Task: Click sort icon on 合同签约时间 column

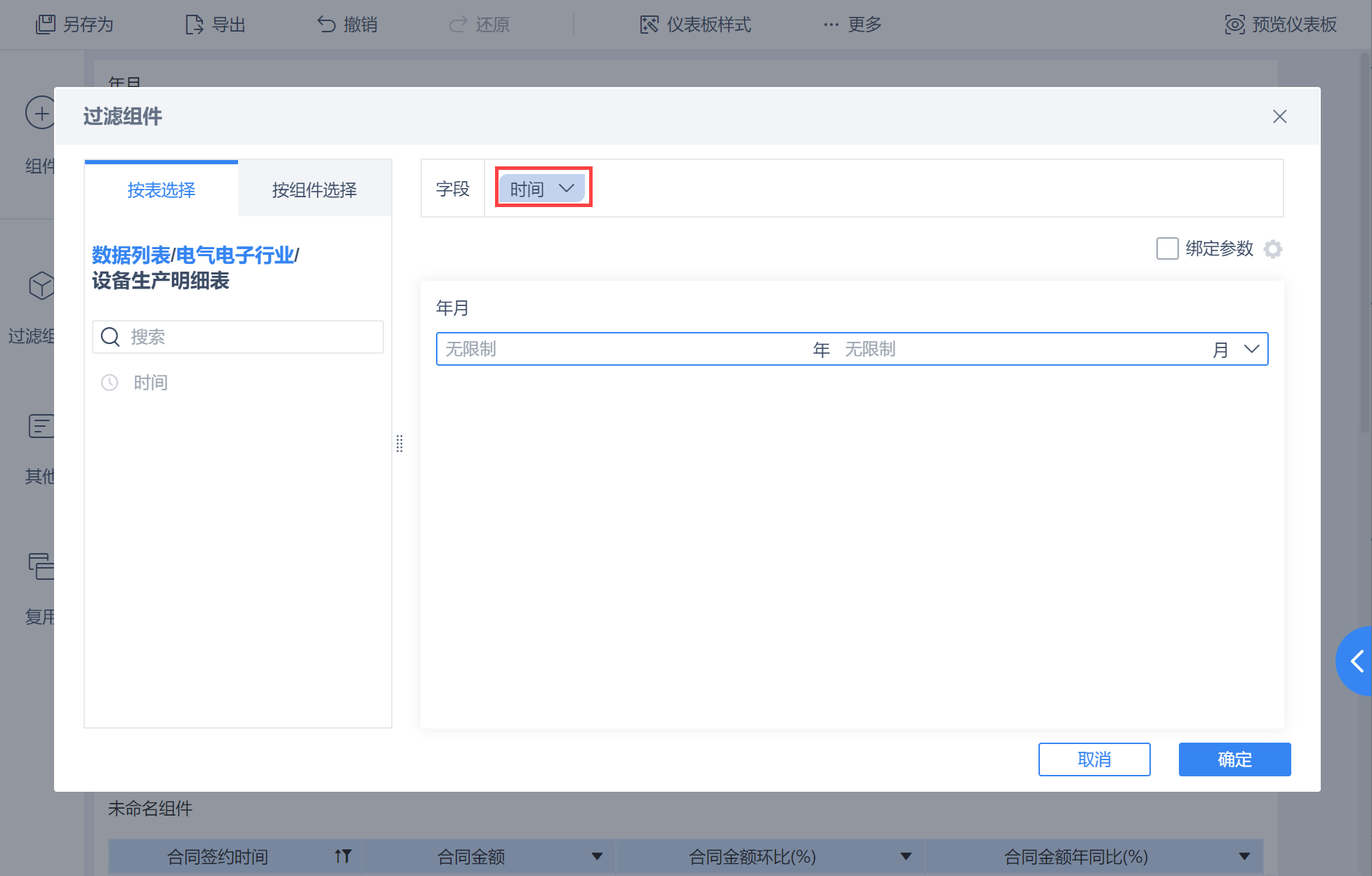Action: 343,856
